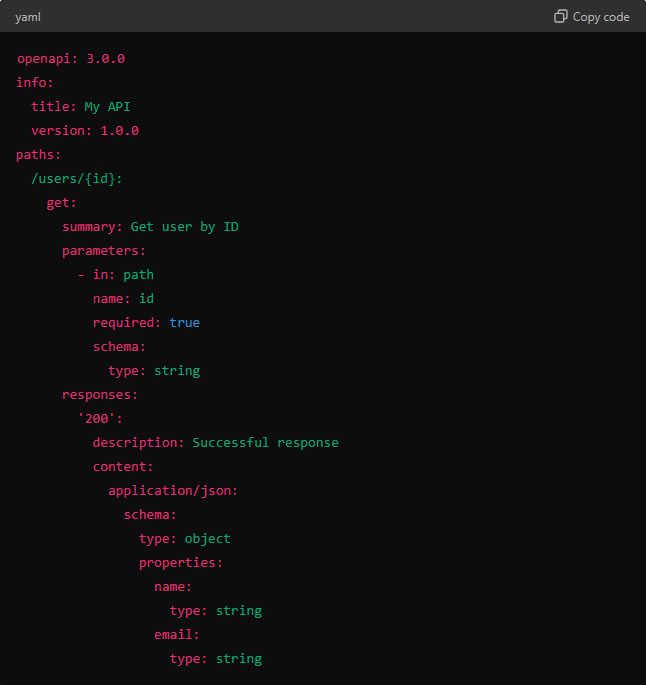The height and width of the screenshot is (685, 646).
Task: Click the 'type: string' line under parameters
Action: click(x=154, y=370)
